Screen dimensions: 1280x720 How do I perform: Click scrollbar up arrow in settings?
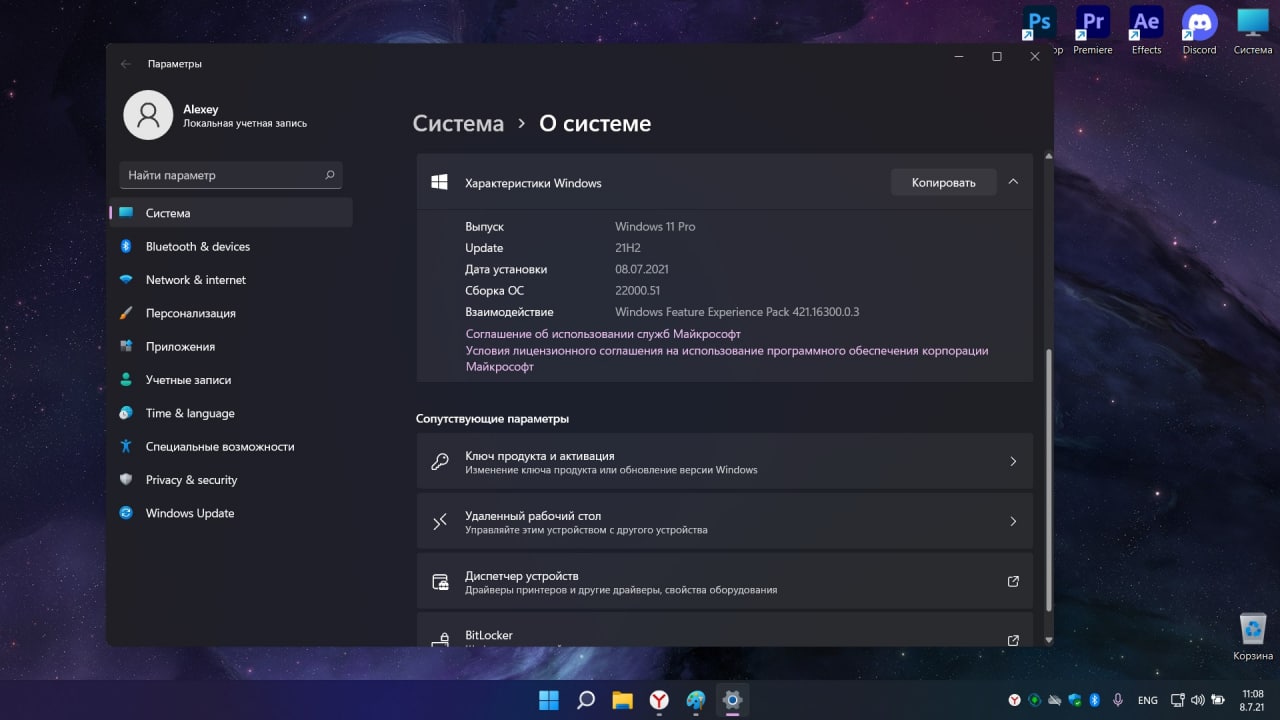[1048, 157]
